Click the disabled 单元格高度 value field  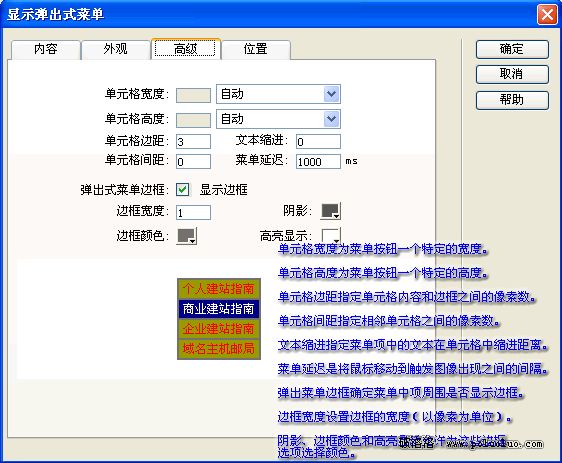coord(193,120)
